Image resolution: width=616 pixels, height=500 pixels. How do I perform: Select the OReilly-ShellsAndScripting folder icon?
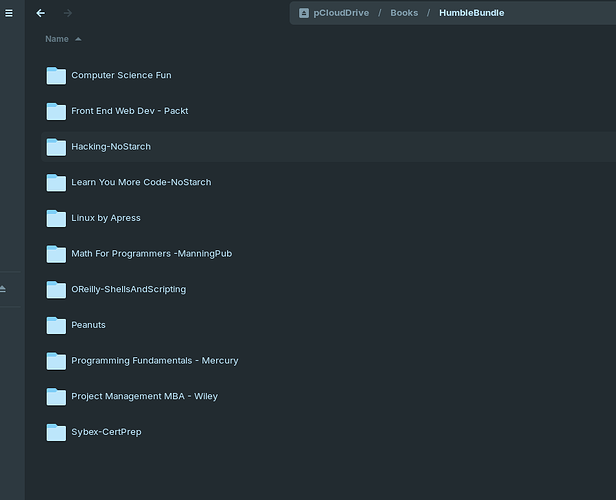click(56, 289)
